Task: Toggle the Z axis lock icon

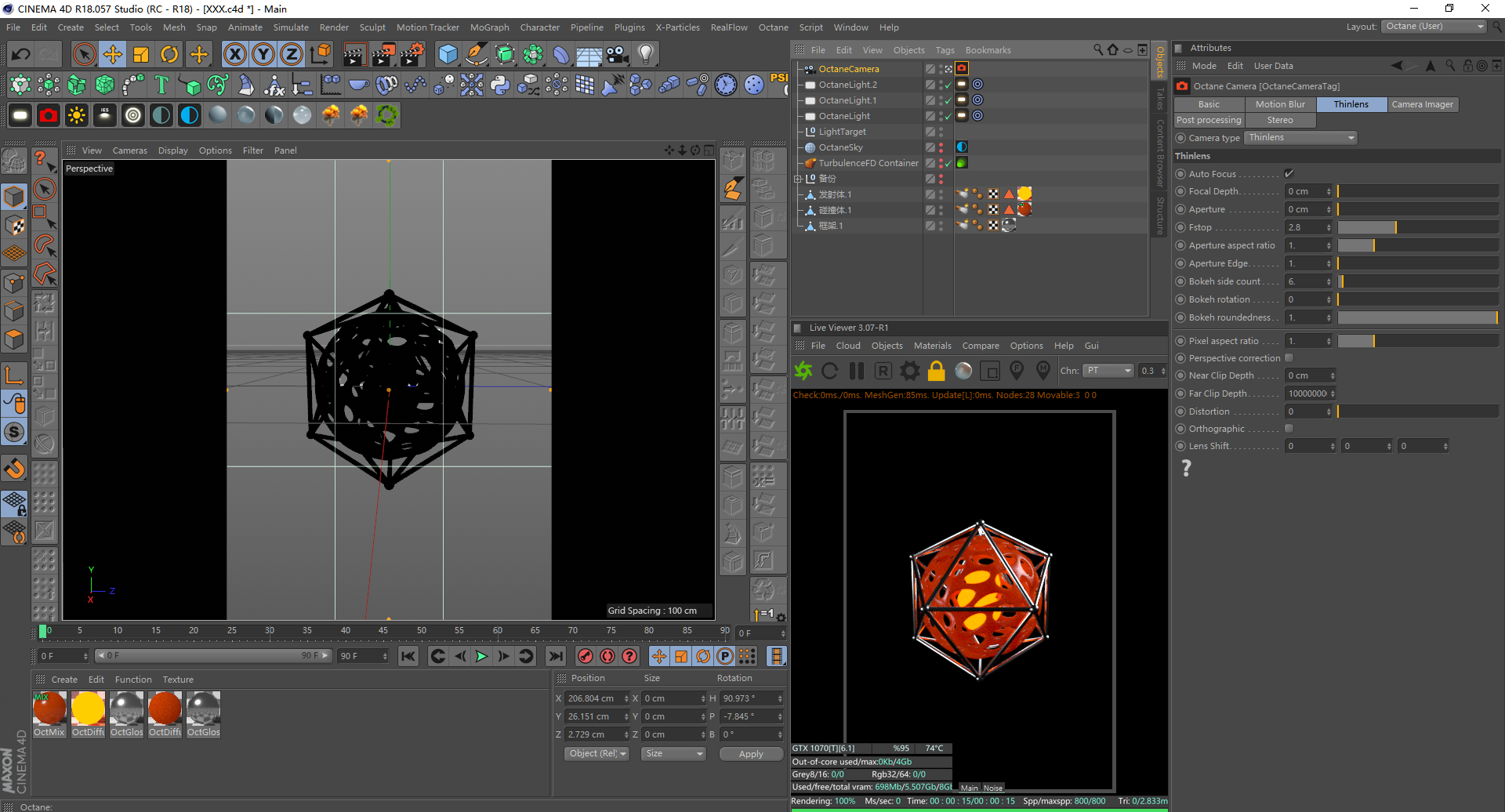Action: point(292,54)
